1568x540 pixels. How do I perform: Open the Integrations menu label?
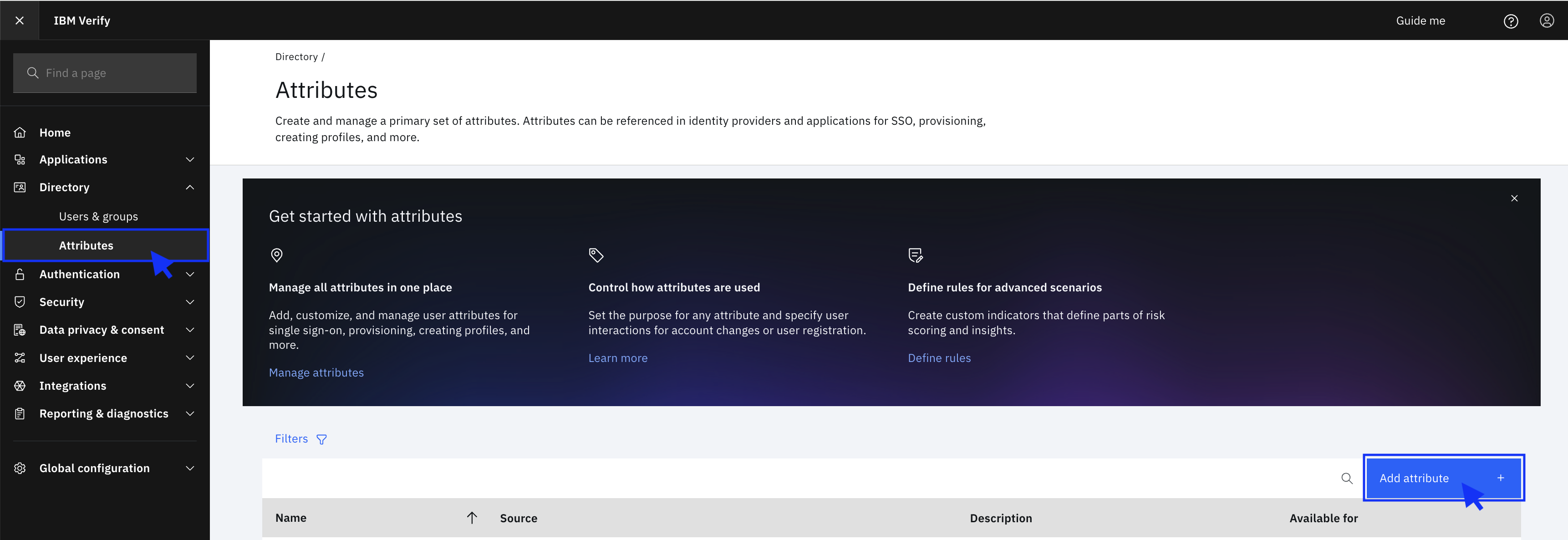coord(72,386)
